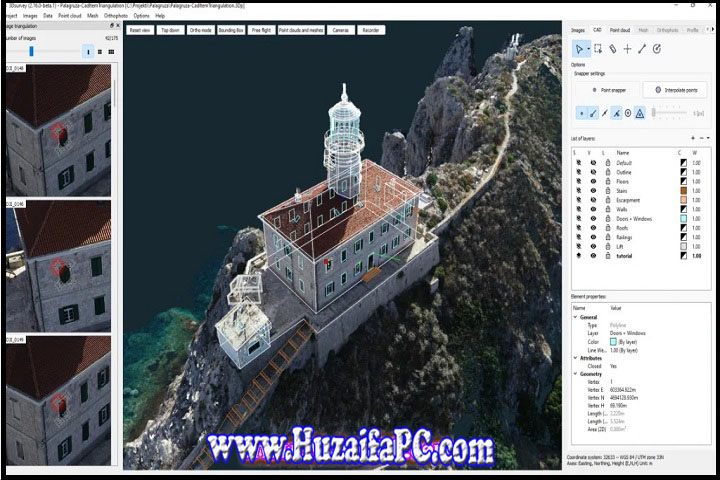Open the Help menu
Viewport: 720px width, 480px height.
pyautogui.click(x=160, y=16)
